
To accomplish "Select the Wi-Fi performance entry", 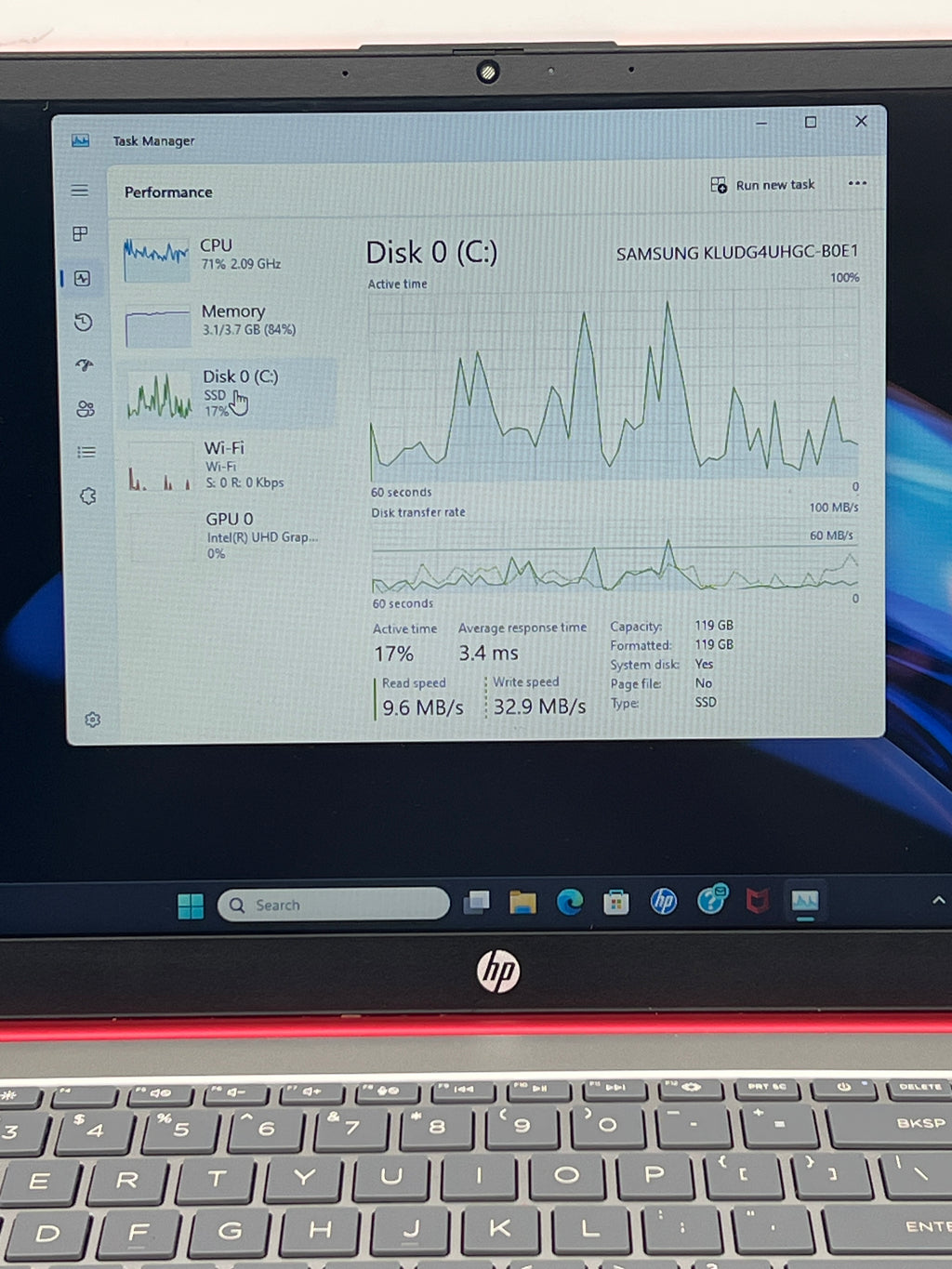I will tap(229, 464).
